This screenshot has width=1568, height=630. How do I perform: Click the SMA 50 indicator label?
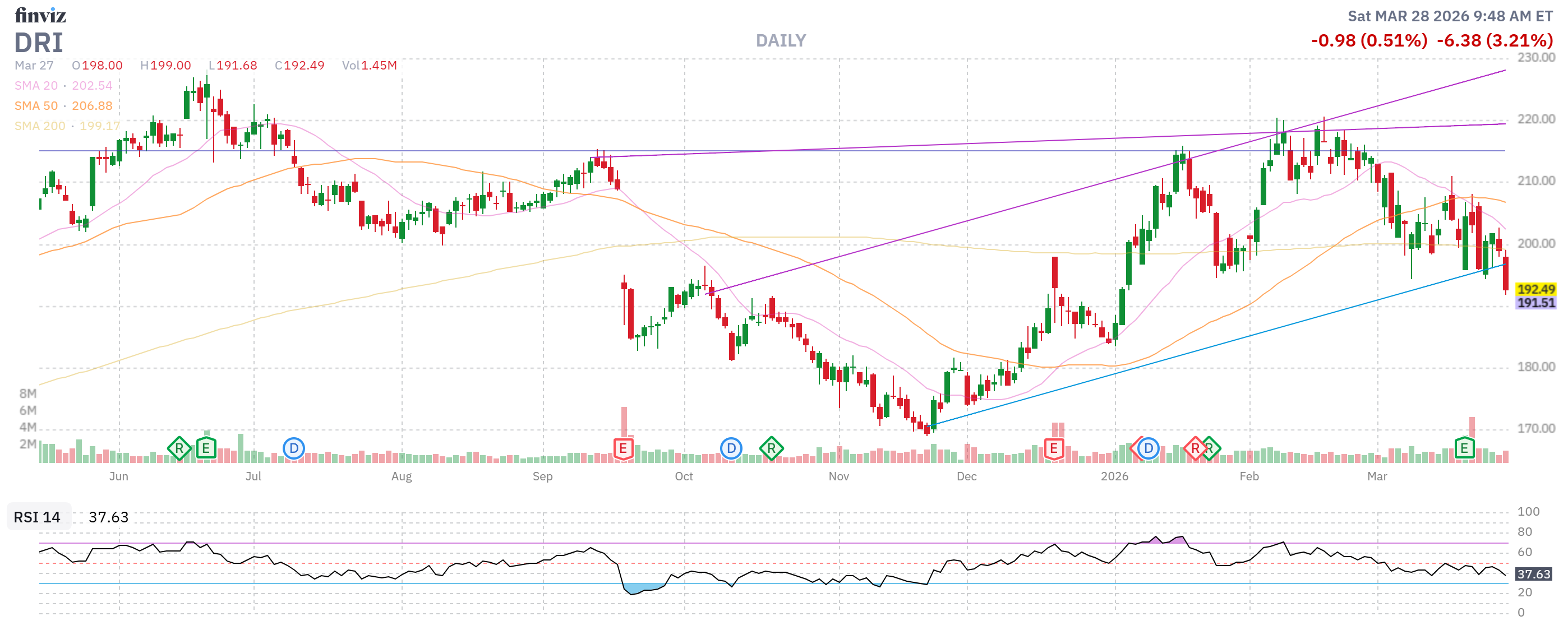(36, 106)
